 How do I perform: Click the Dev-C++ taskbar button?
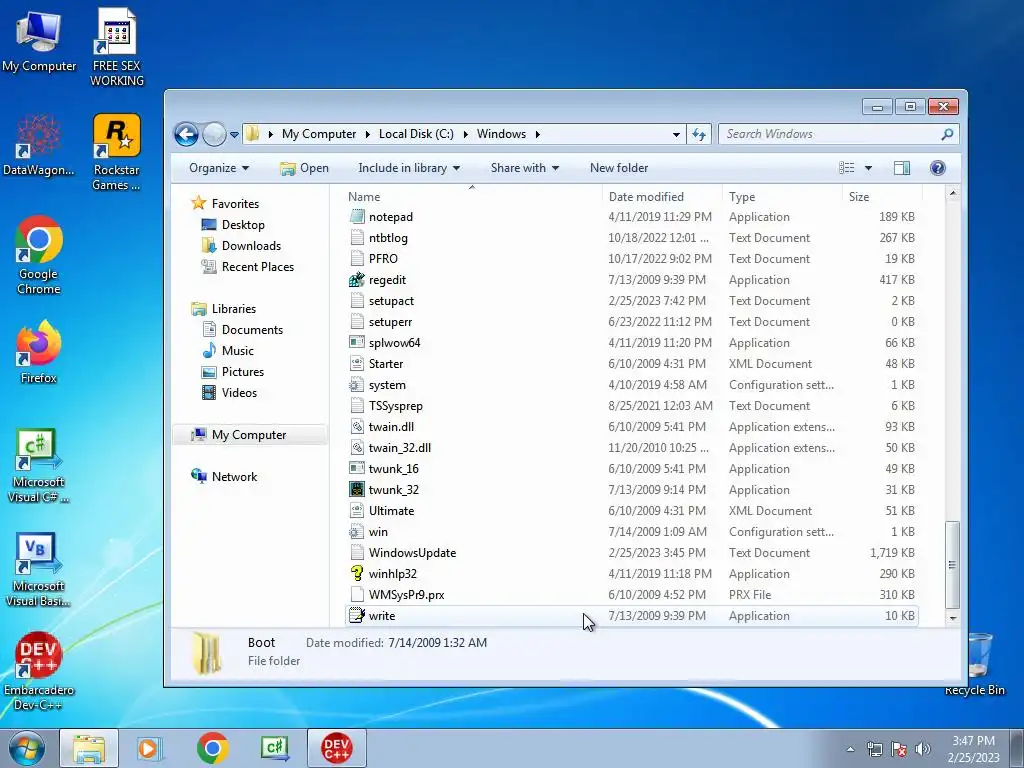point(336,748)
